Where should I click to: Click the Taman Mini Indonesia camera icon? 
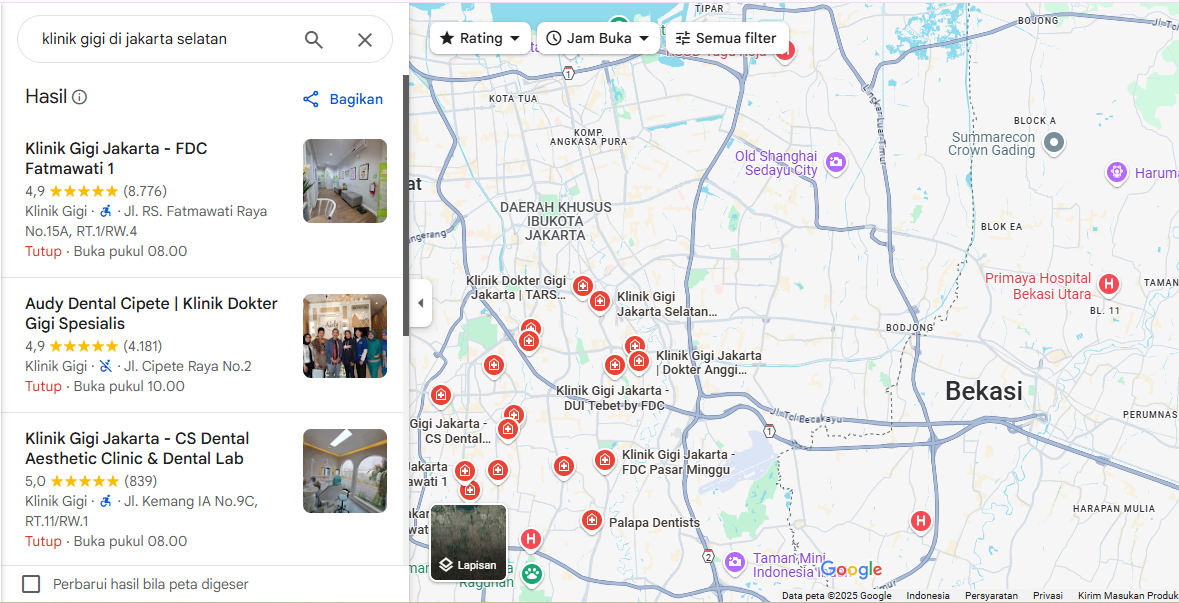pyautogui.click(x=735, y=561)
